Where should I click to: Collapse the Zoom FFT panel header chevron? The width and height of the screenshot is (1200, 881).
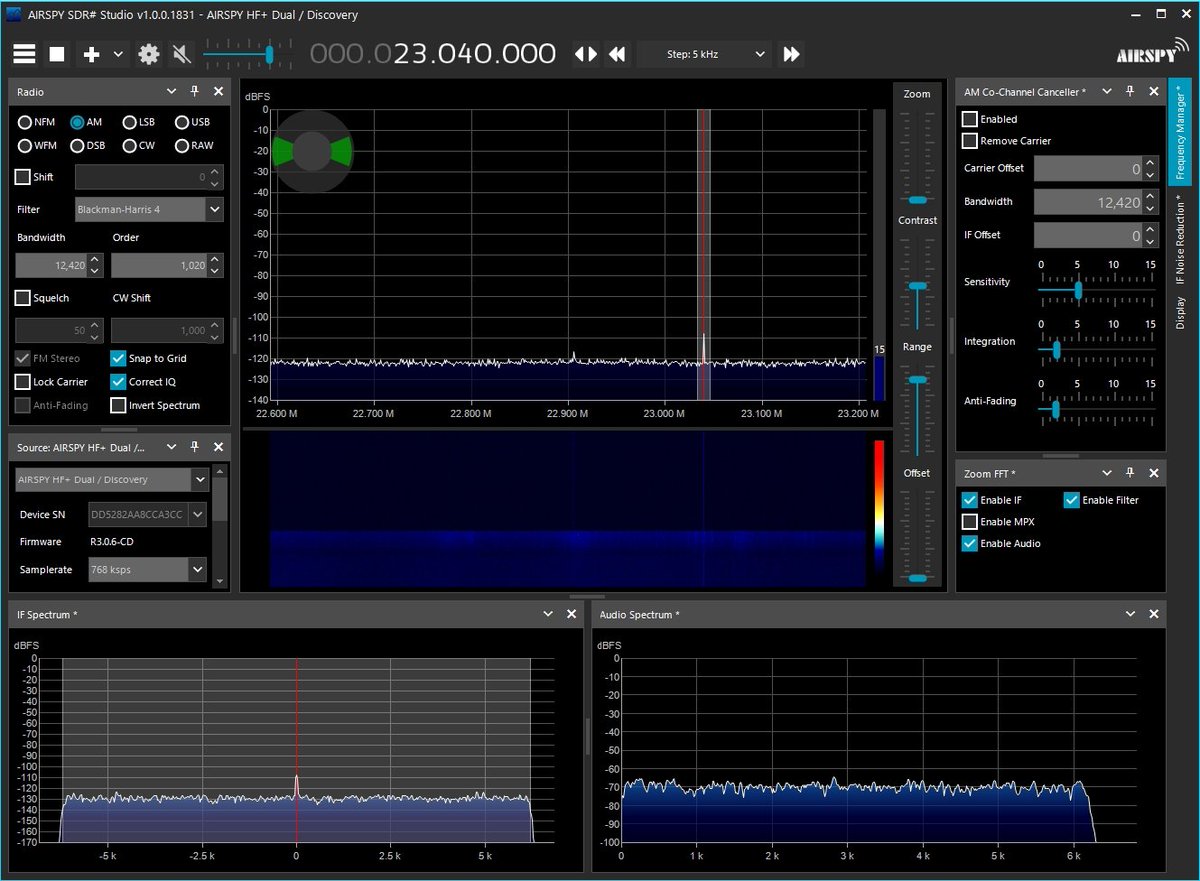1107,472
